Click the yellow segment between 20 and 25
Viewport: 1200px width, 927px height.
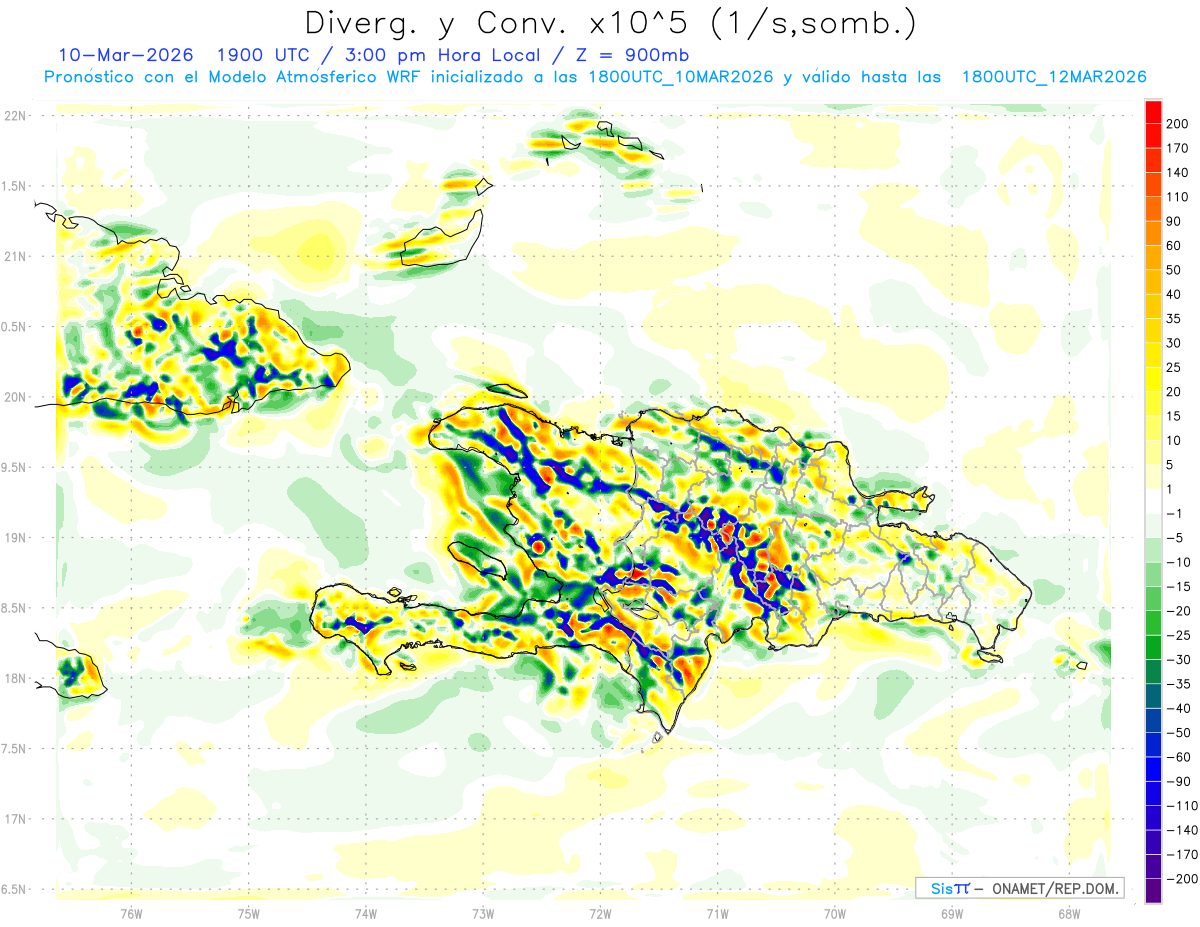(1153, 379)
